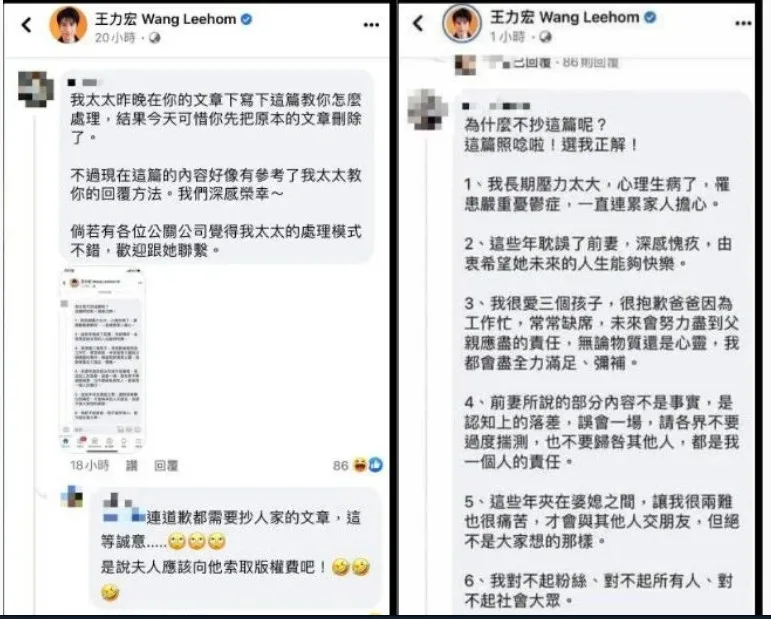771x619 pixels.
Task: Click Wang Leehom avatar in left header
Action: 68,25
